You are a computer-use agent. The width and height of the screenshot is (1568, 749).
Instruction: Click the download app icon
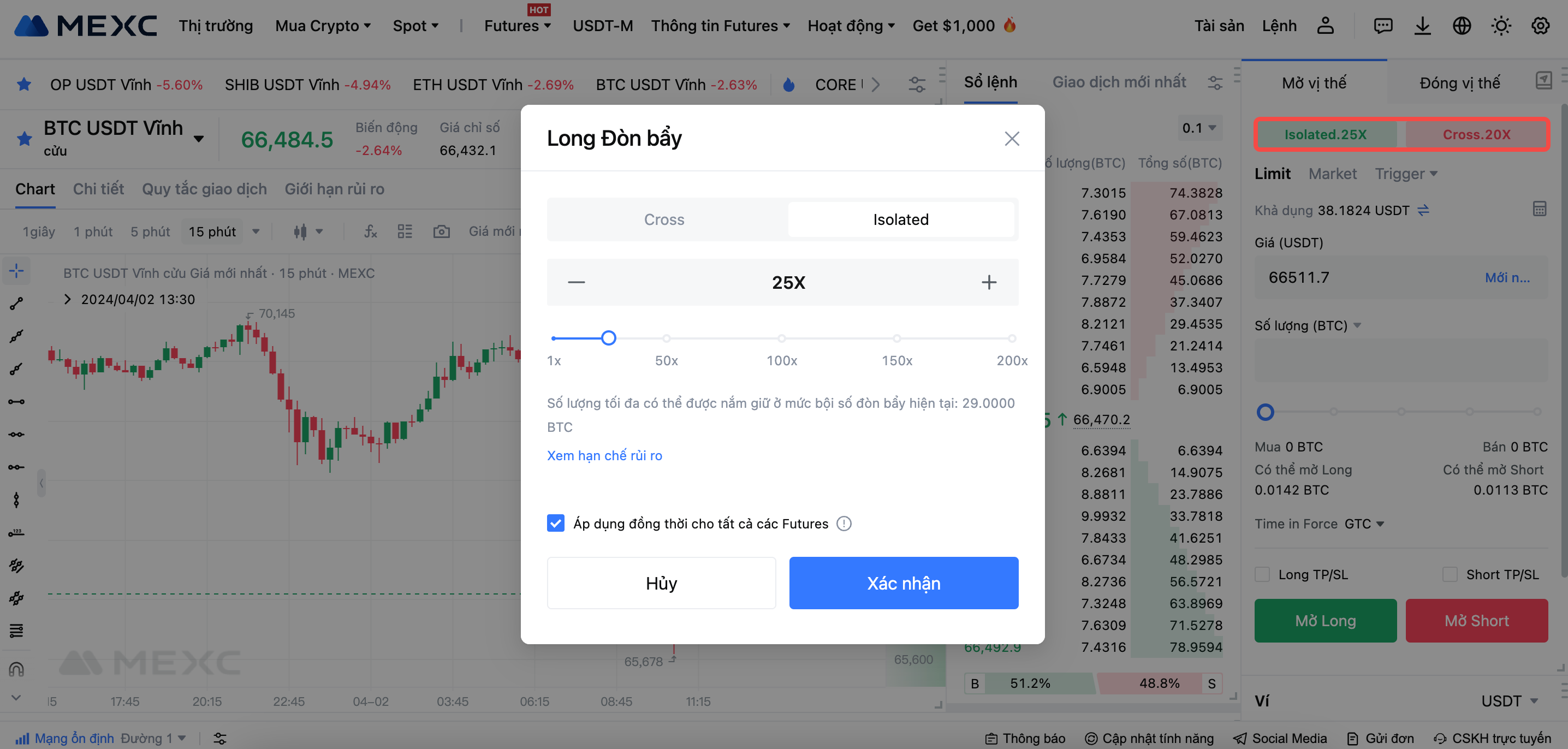click(x=1422, y=26)
